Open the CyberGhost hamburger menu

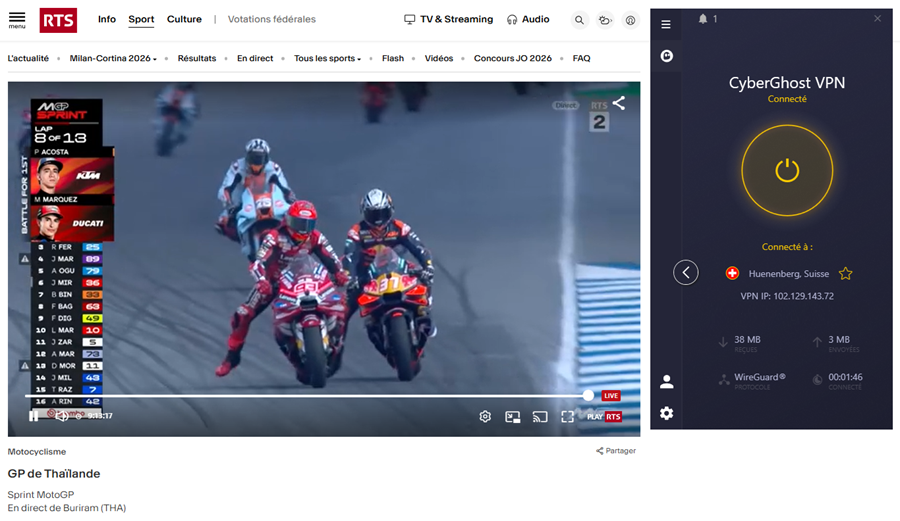pyautogui.click(x=666, y=24)
